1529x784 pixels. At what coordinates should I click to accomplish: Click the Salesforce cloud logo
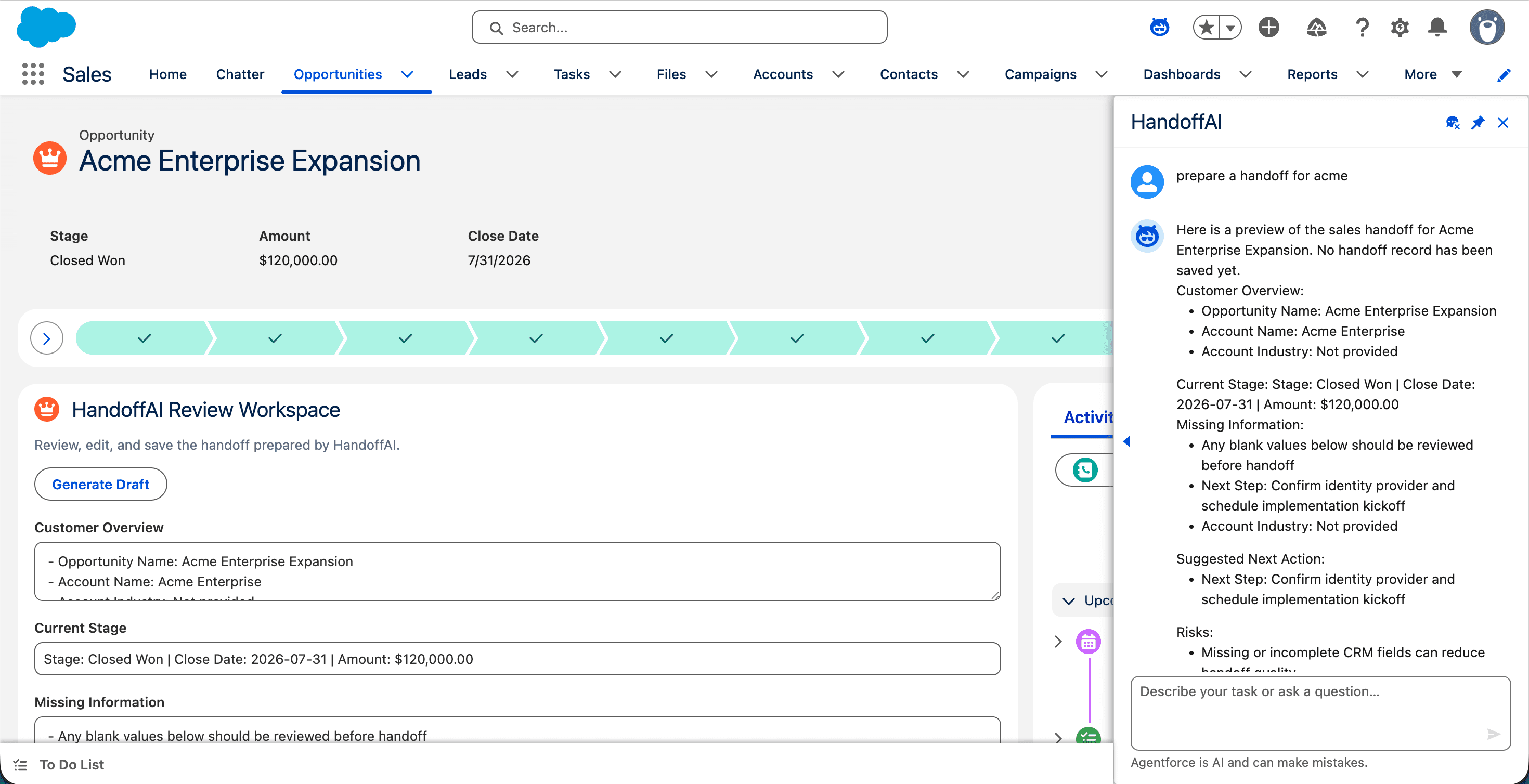[46, 27]
